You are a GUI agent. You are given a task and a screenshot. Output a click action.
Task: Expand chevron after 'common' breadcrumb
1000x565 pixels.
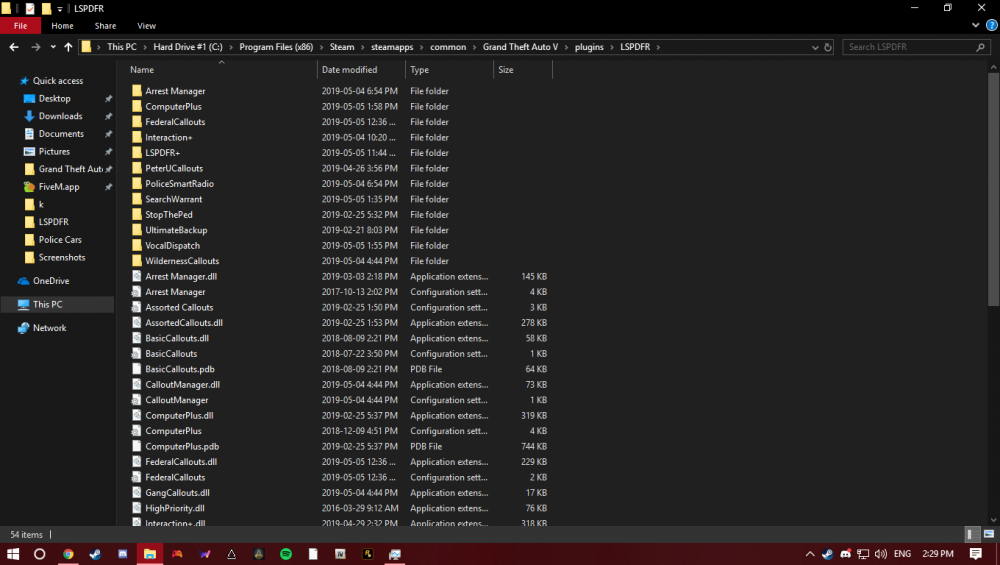[474, 47]
